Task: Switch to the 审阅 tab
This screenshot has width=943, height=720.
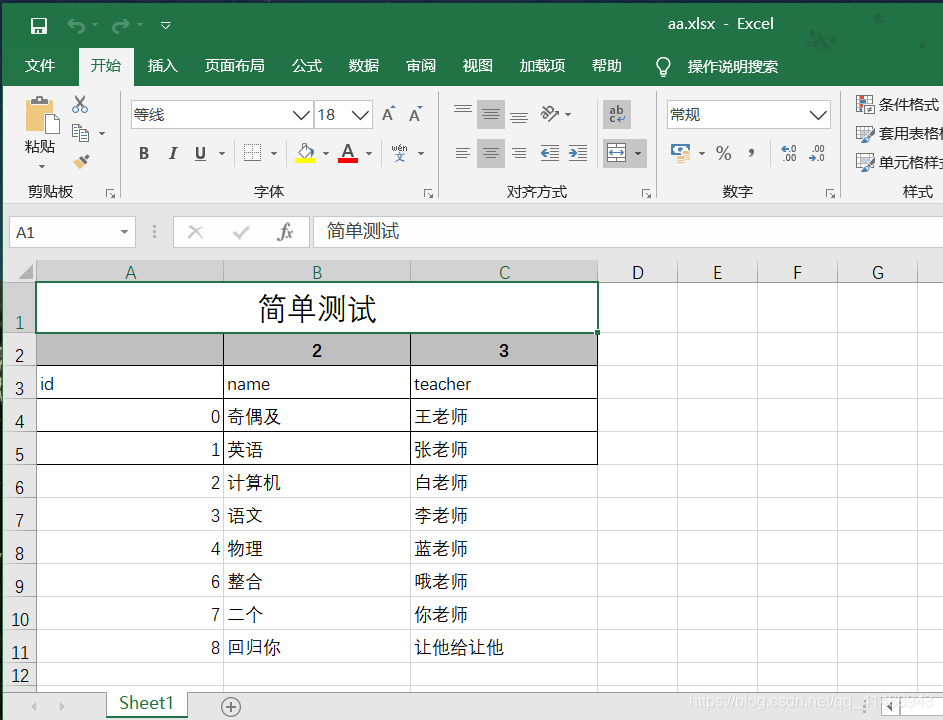Action: tap(421, 66)
